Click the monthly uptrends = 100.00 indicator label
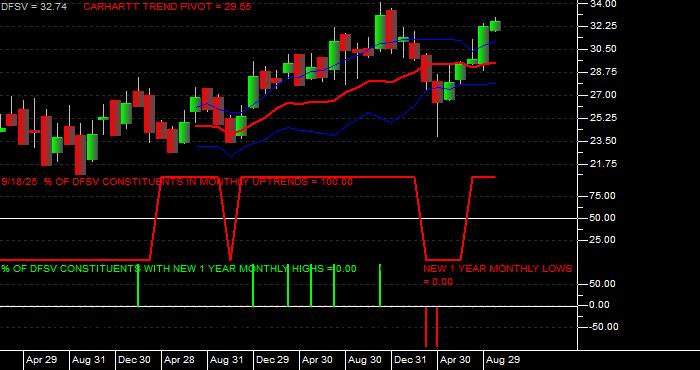 pos(177,182)
